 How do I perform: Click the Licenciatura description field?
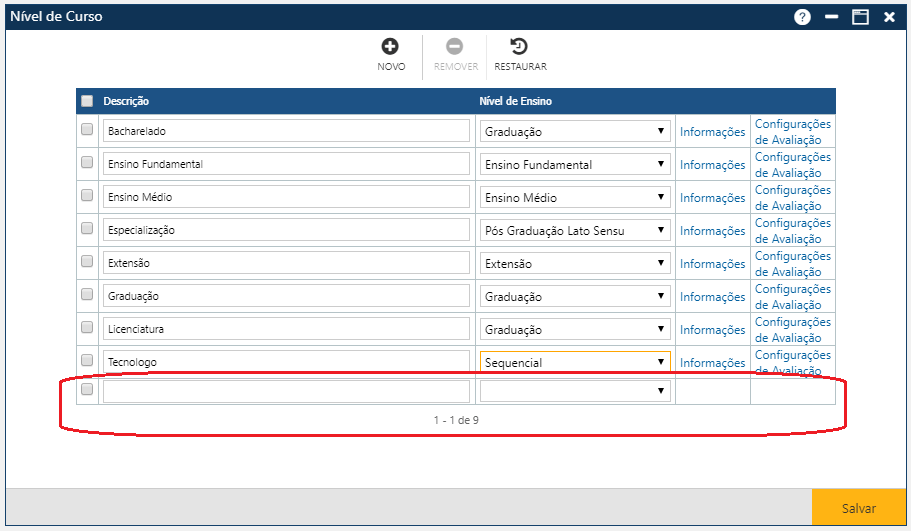(286, 329)
